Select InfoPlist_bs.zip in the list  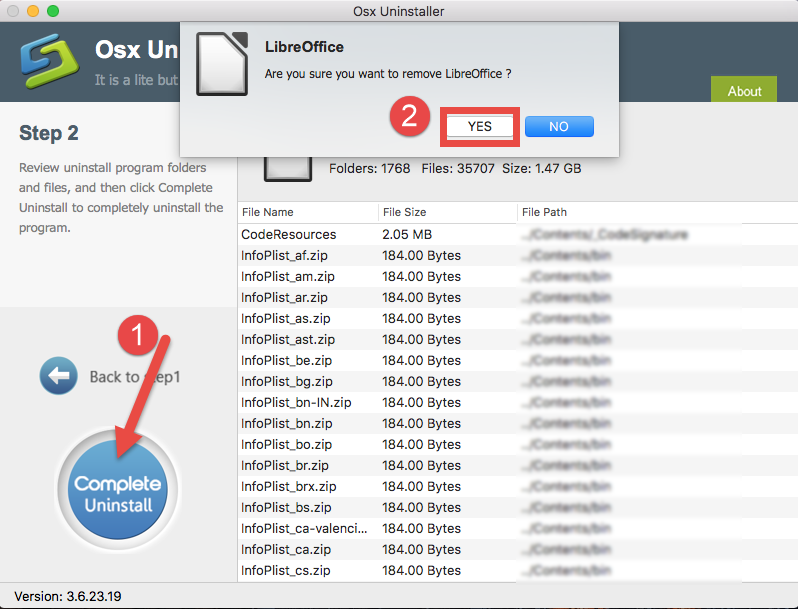click(x=518, y=507)
